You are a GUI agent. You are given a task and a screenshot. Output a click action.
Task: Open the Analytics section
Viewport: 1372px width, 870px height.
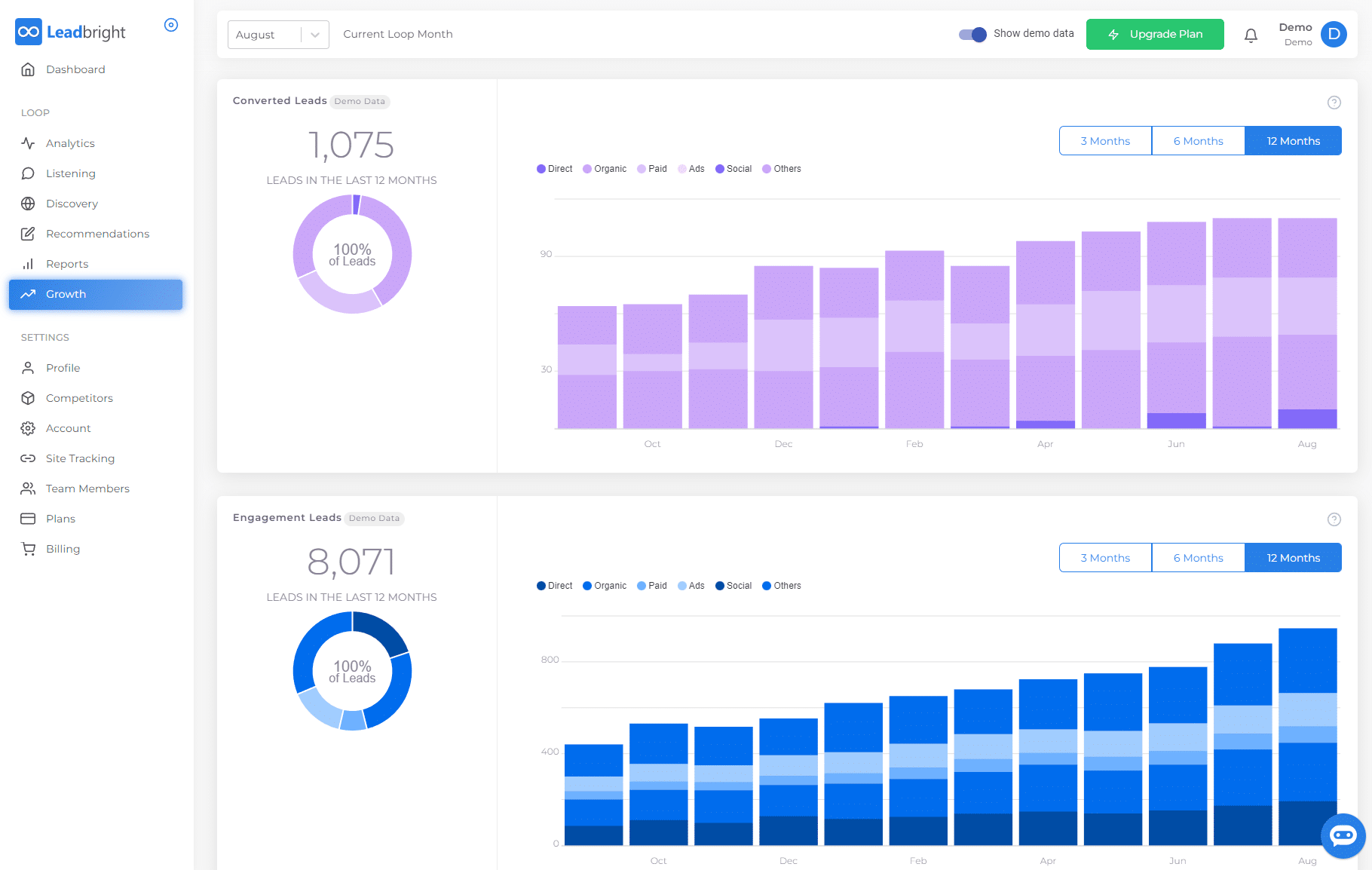[x=70, y=142]
